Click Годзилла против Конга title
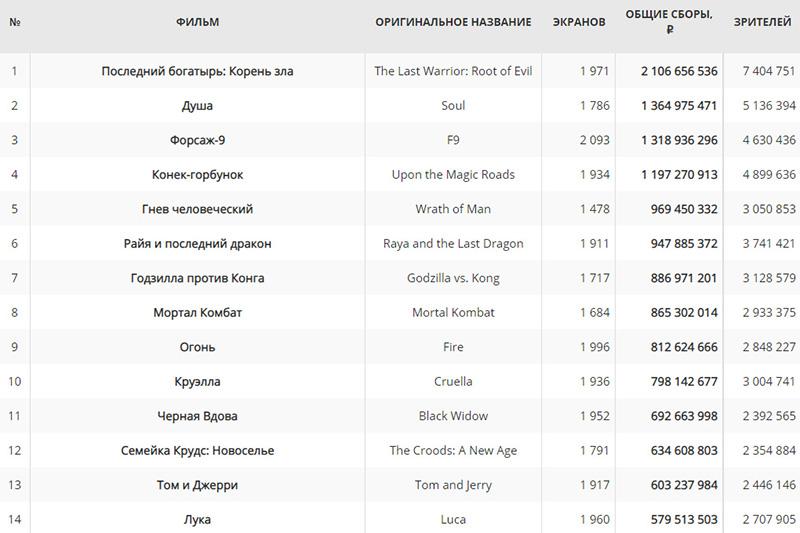 pos(197,278)
